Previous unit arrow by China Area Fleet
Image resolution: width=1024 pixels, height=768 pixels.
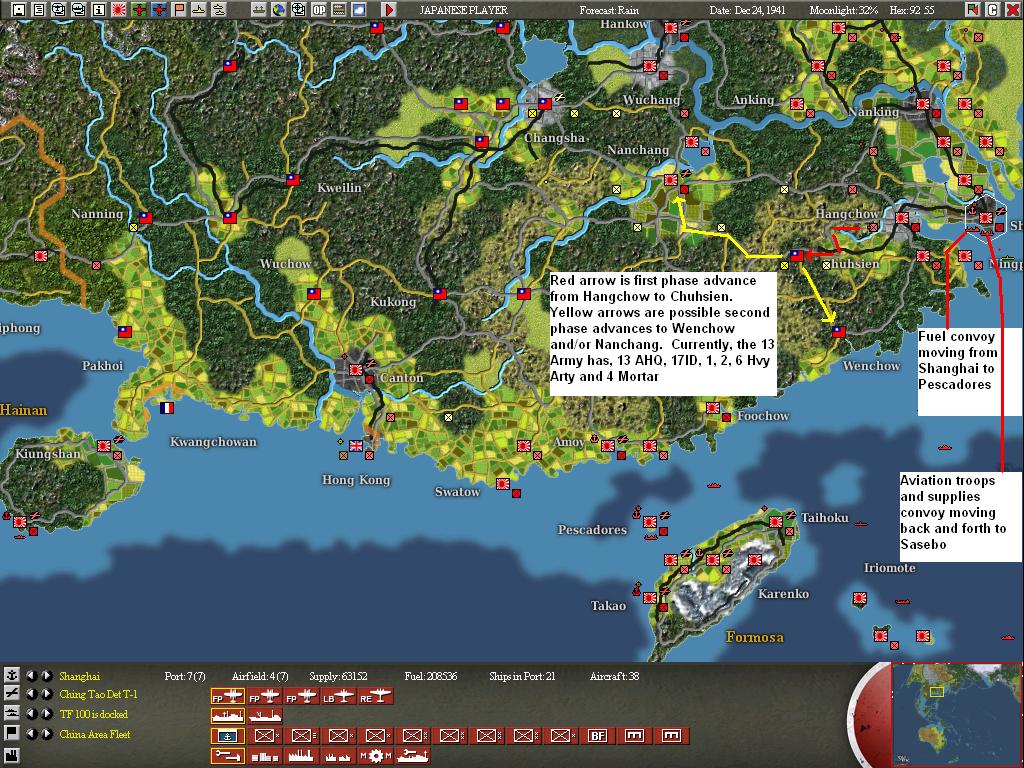tap(31, 733)
